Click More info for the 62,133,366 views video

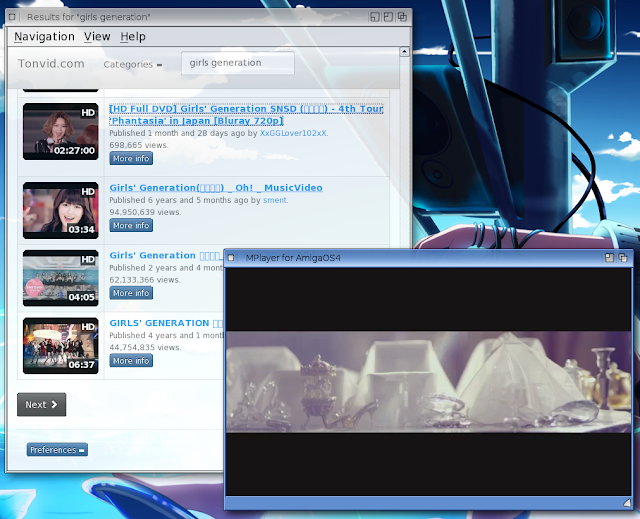pos(131,293)
